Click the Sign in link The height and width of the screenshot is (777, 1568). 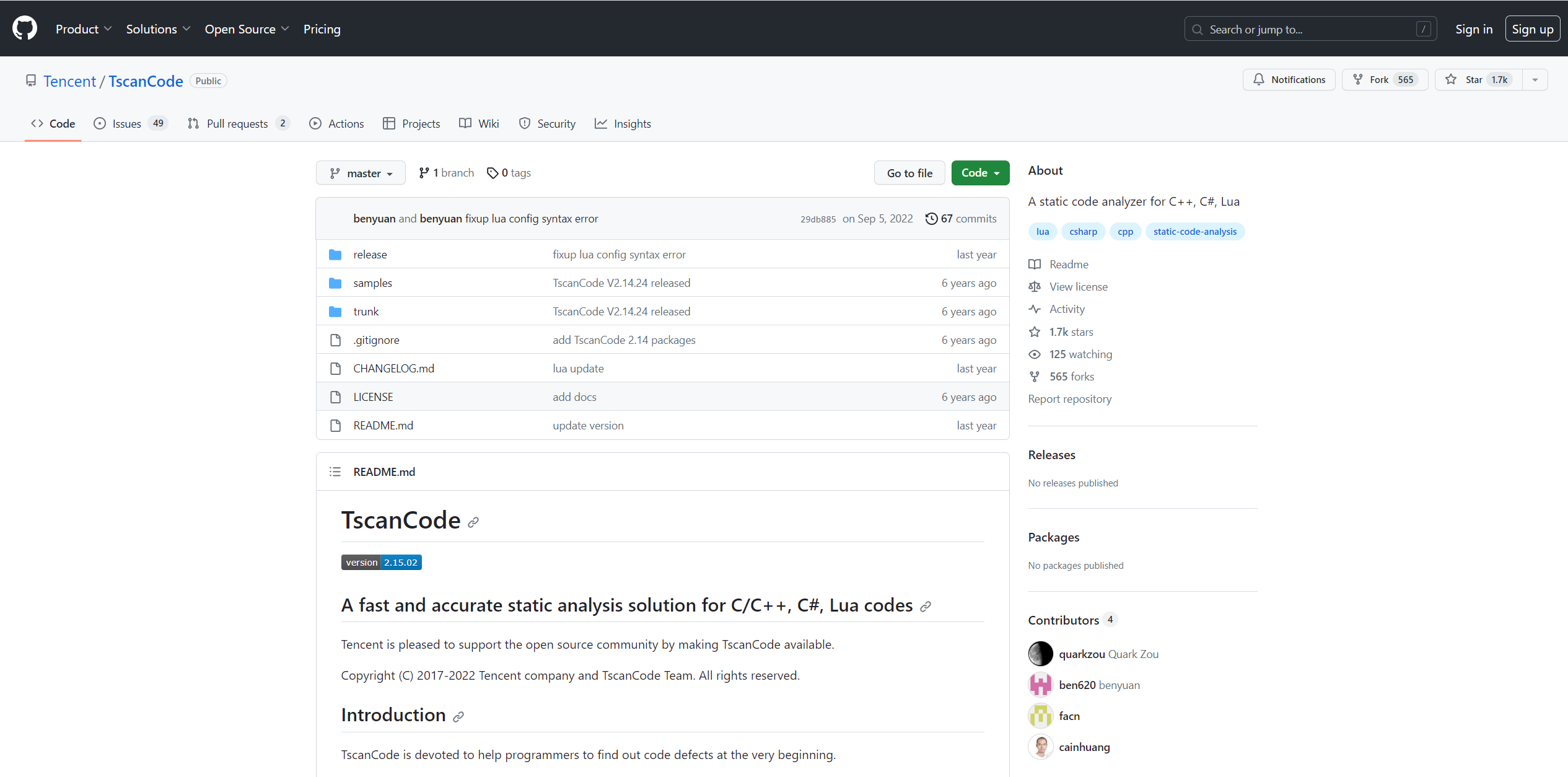[1474, 29]
